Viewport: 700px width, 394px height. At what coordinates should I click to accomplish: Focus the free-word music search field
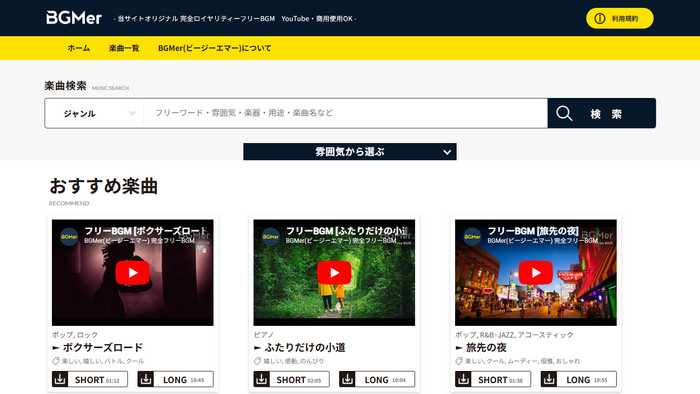coord(346,113)
